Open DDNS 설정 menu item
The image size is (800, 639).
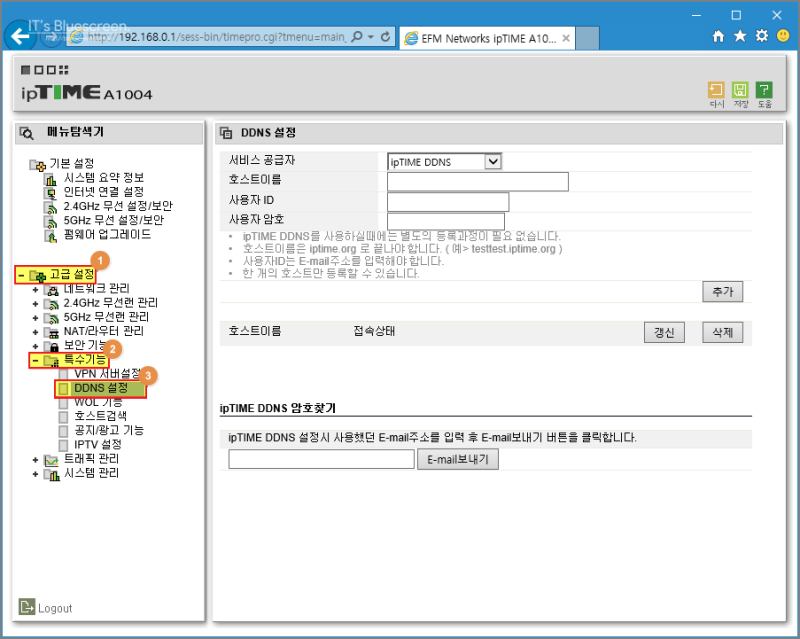coord(101,388)
